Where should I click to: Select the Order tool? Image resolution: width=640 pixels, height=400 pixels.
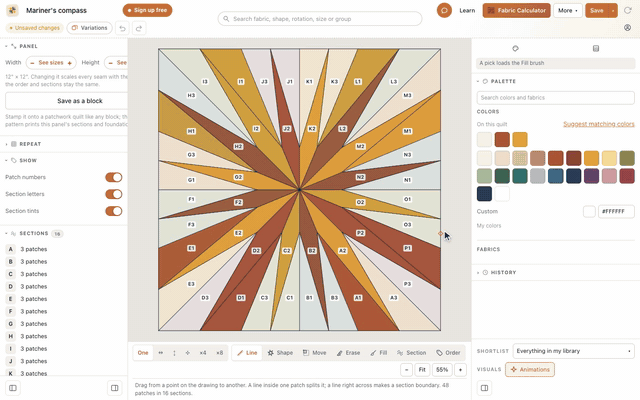(x=448, y=353)
